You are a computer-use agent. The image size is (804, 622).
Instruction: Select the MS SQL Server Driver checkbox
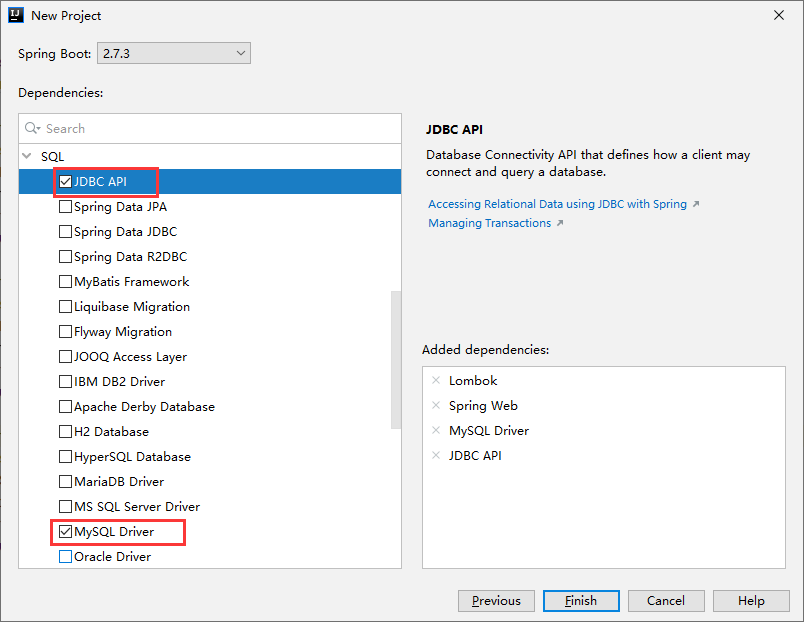click(x=65, y=507)
